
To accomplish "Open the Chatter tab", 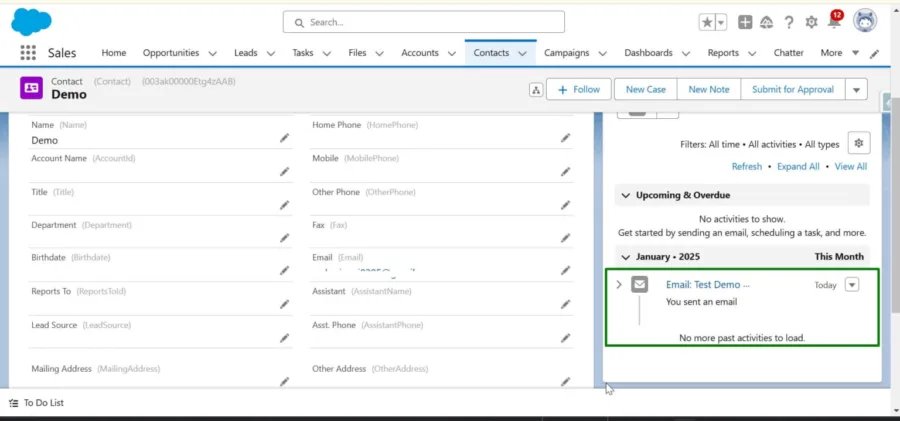I will point(789,53).
